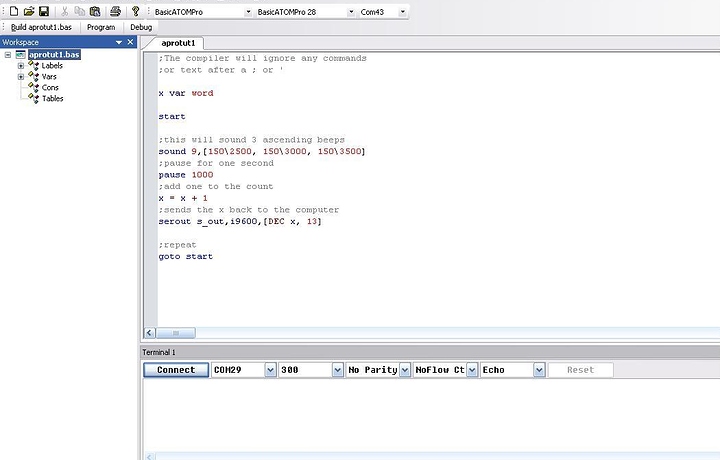Open the No Parity dropdown
Screen dimensions: 720x460
pos(405,370)
